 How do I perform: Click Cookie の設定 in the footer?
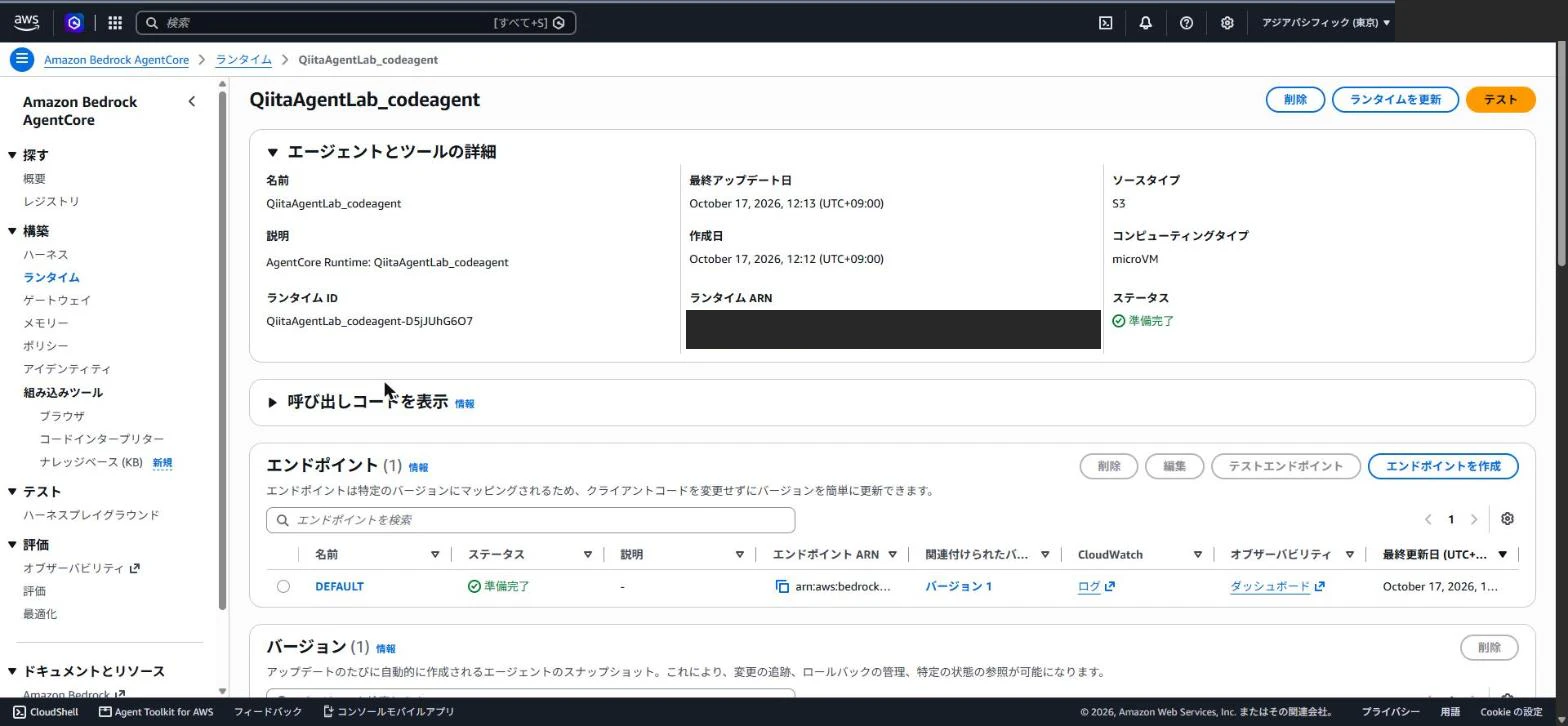click(1511, 712)
